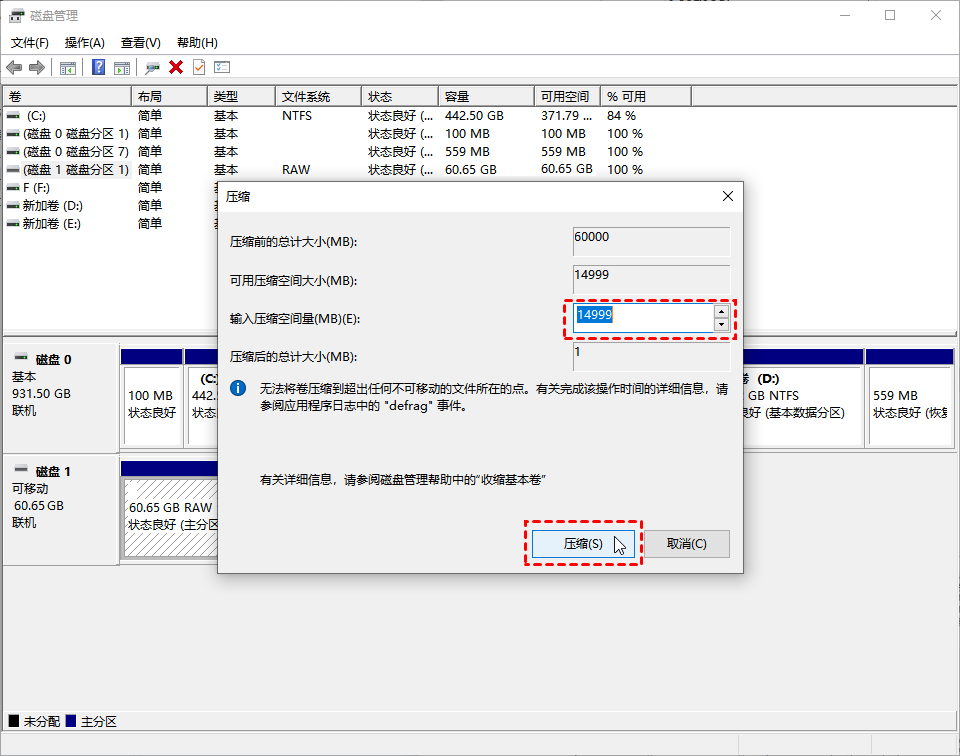960x756 pixels.
Task: Click the 压缩(S) button
Action: [583, 544]
